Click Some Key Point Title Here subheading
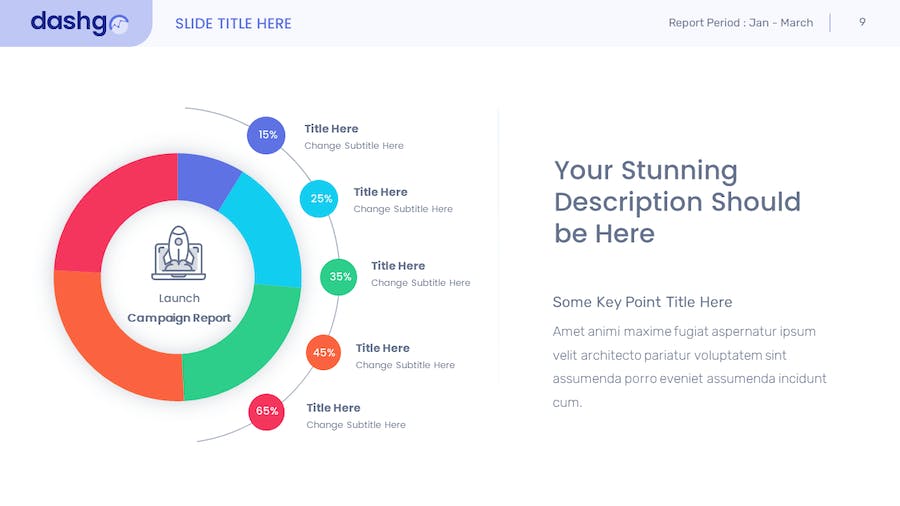The image size is (900, 506). pyautogui.click(x=642, y=302)
